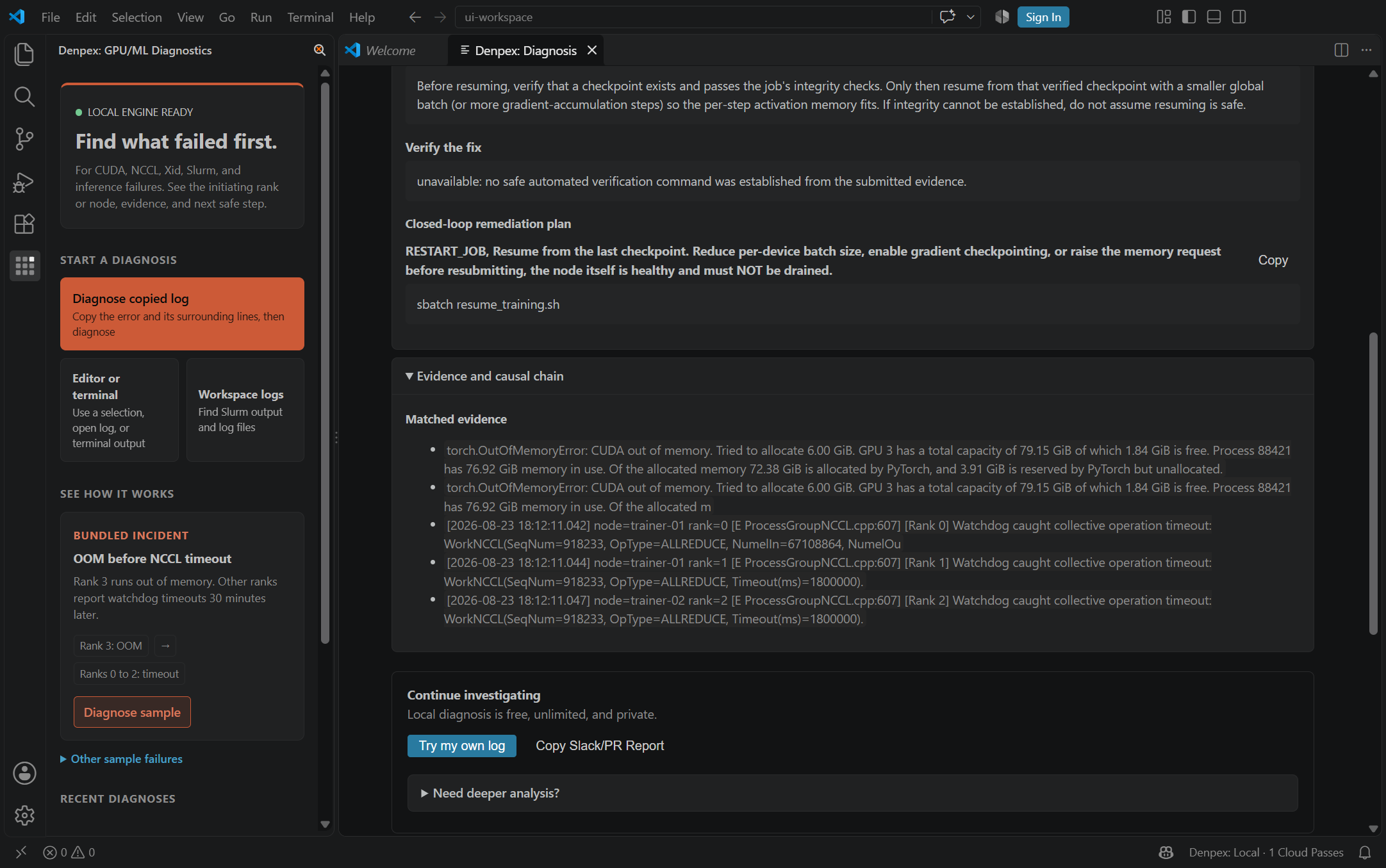The width and height of the screenshot is (1386, 868).
Task: Click the Denpex sidebar vertical scrollbar
Action: (325, 363)
